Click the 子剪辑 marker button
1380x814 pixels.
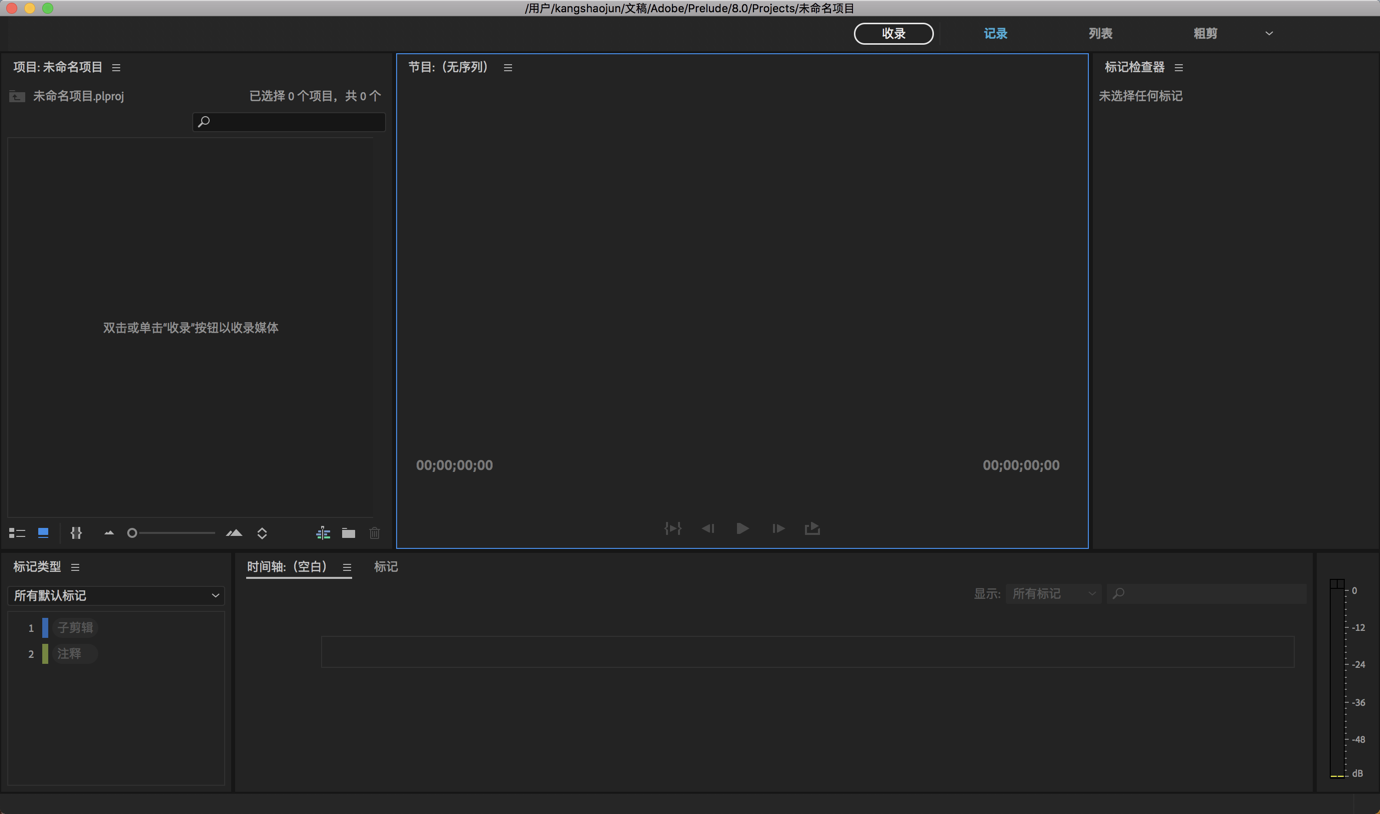click(75, 628)
